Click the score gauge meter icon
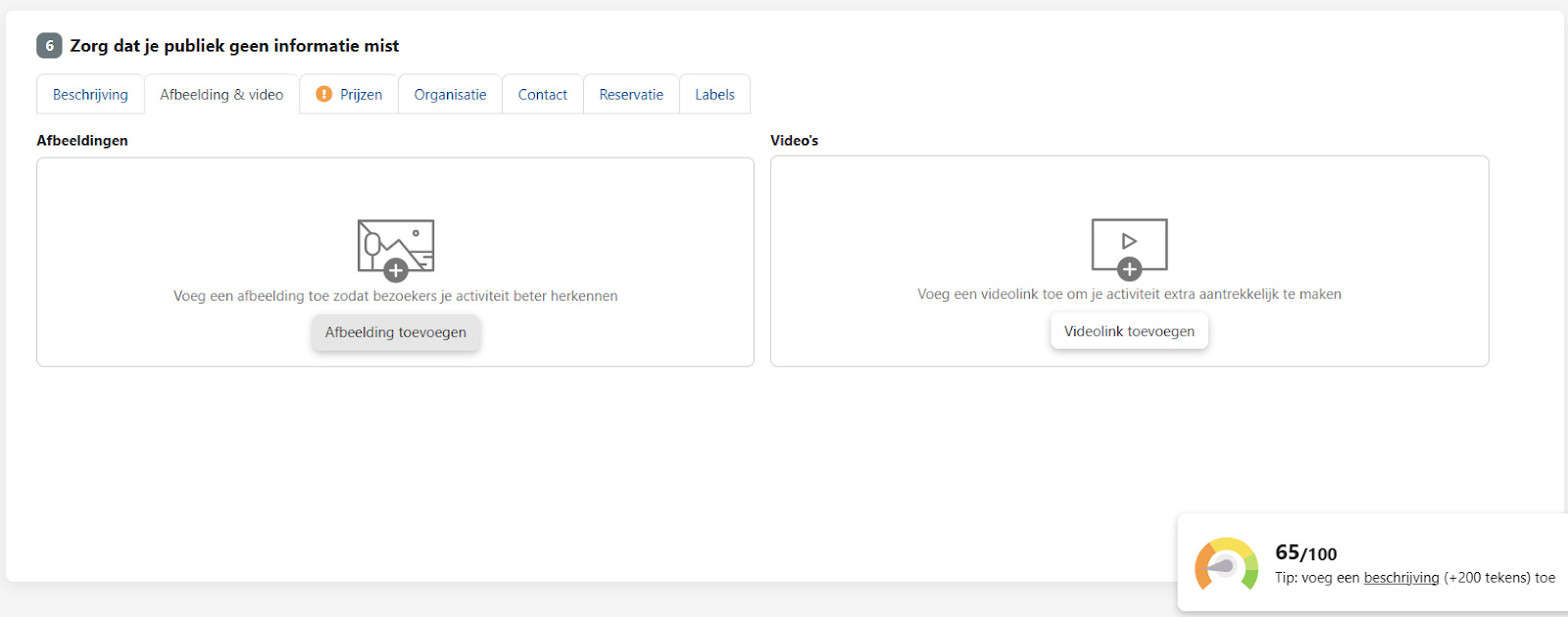The height and width of the screenshot is (617, 1568). [1226, 565]
